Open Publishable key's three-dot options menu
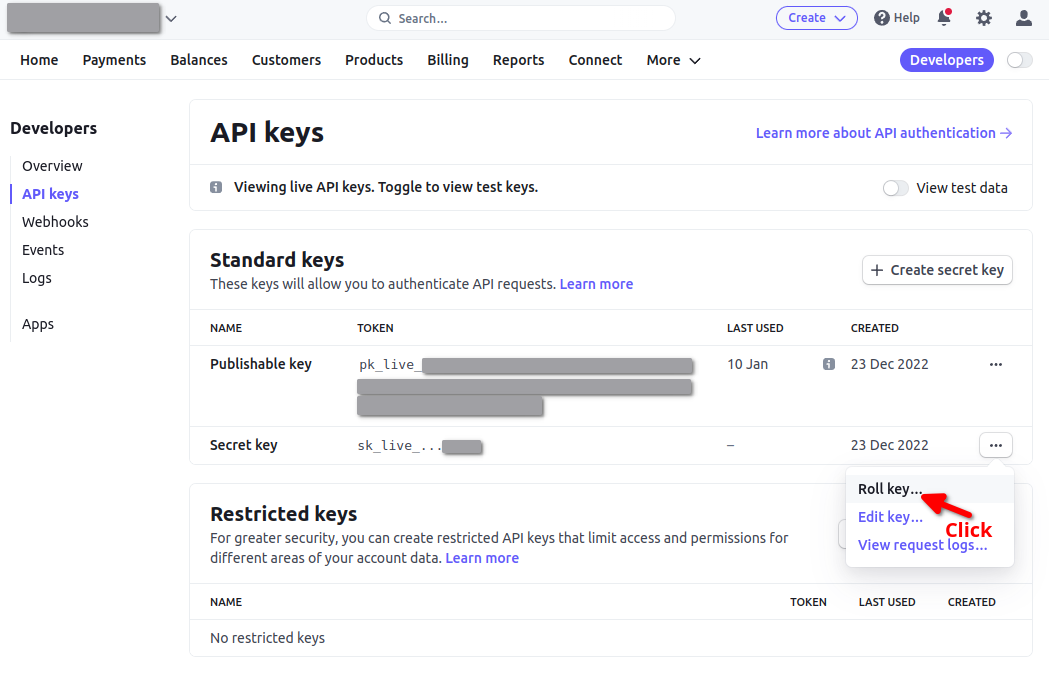The height and width of the screenshot is (680, 1049). 995,364
